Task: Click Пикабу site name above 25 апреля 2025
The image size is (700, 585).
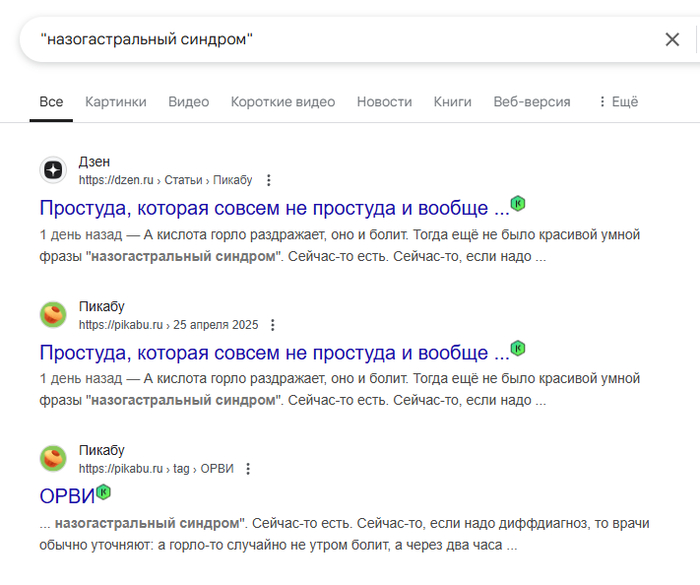Action: point(101,306)
